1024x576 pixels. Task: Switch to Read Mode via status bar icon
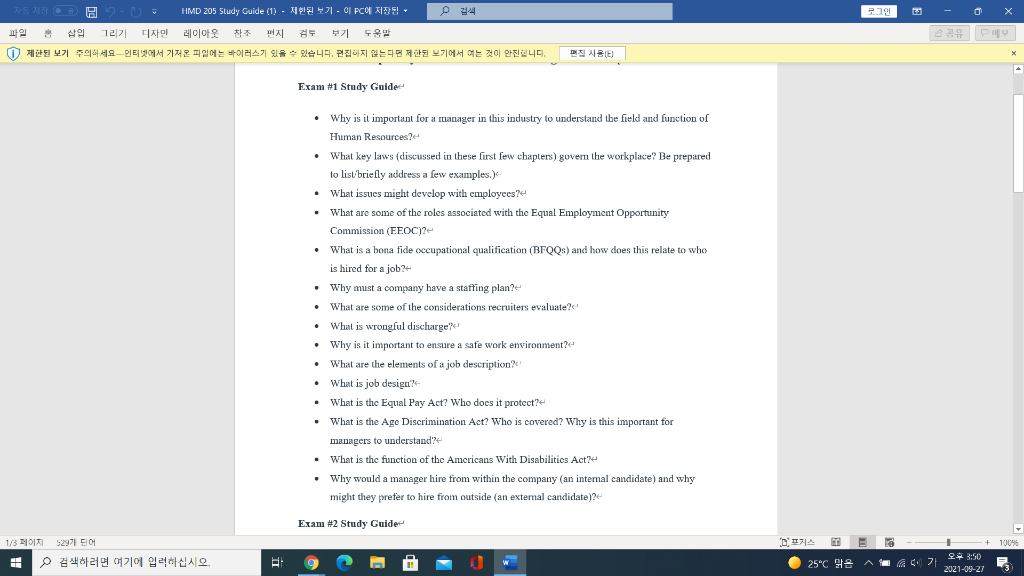pos(836,540)
